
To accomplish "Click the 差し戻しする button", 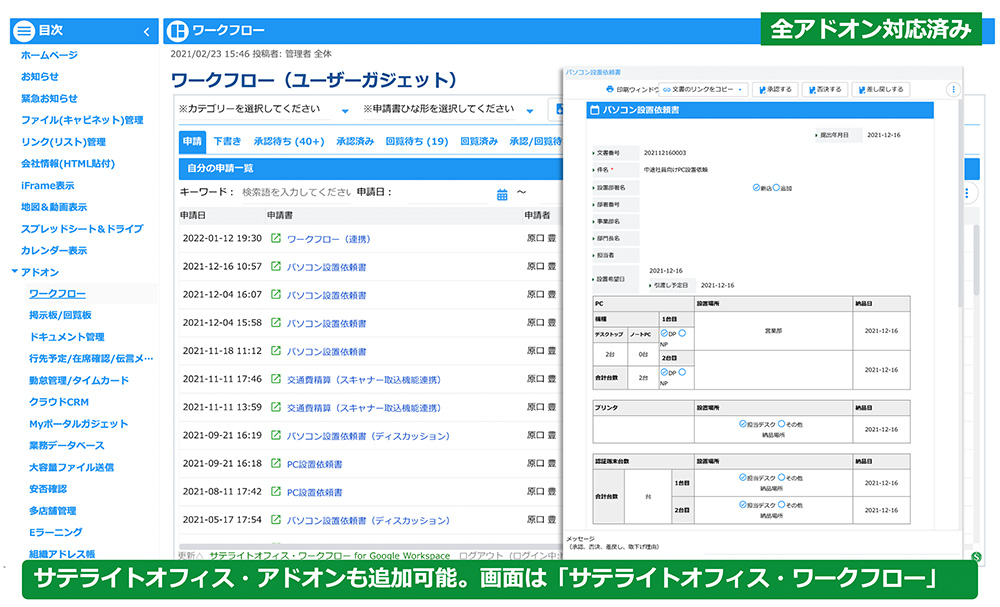I will click(881, 90).
